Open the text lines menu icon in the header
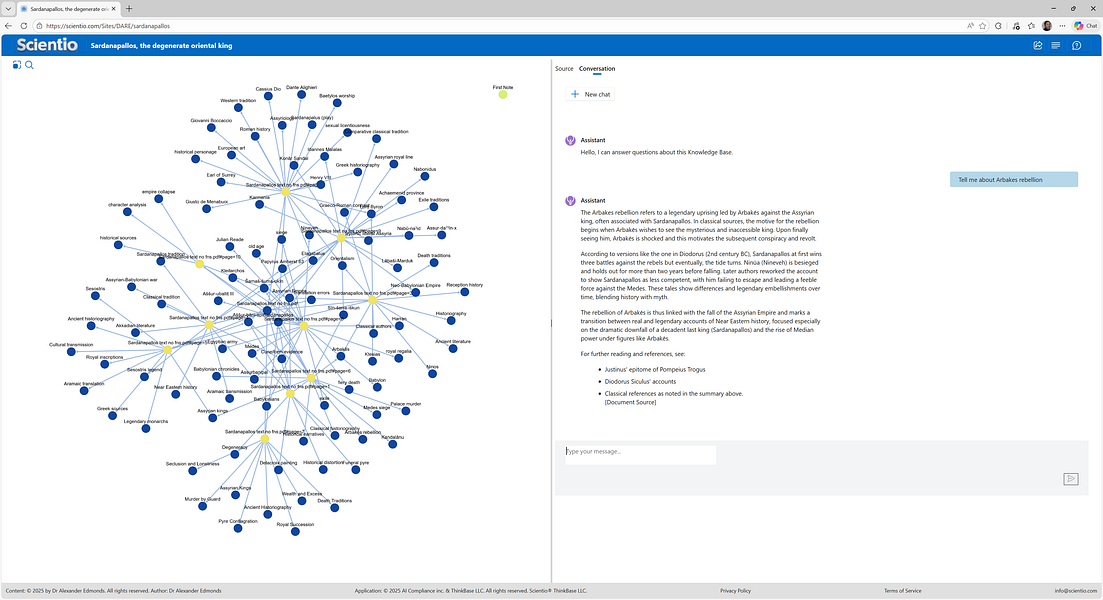This screenshot has height=600, width=1103. [1056, 45]
